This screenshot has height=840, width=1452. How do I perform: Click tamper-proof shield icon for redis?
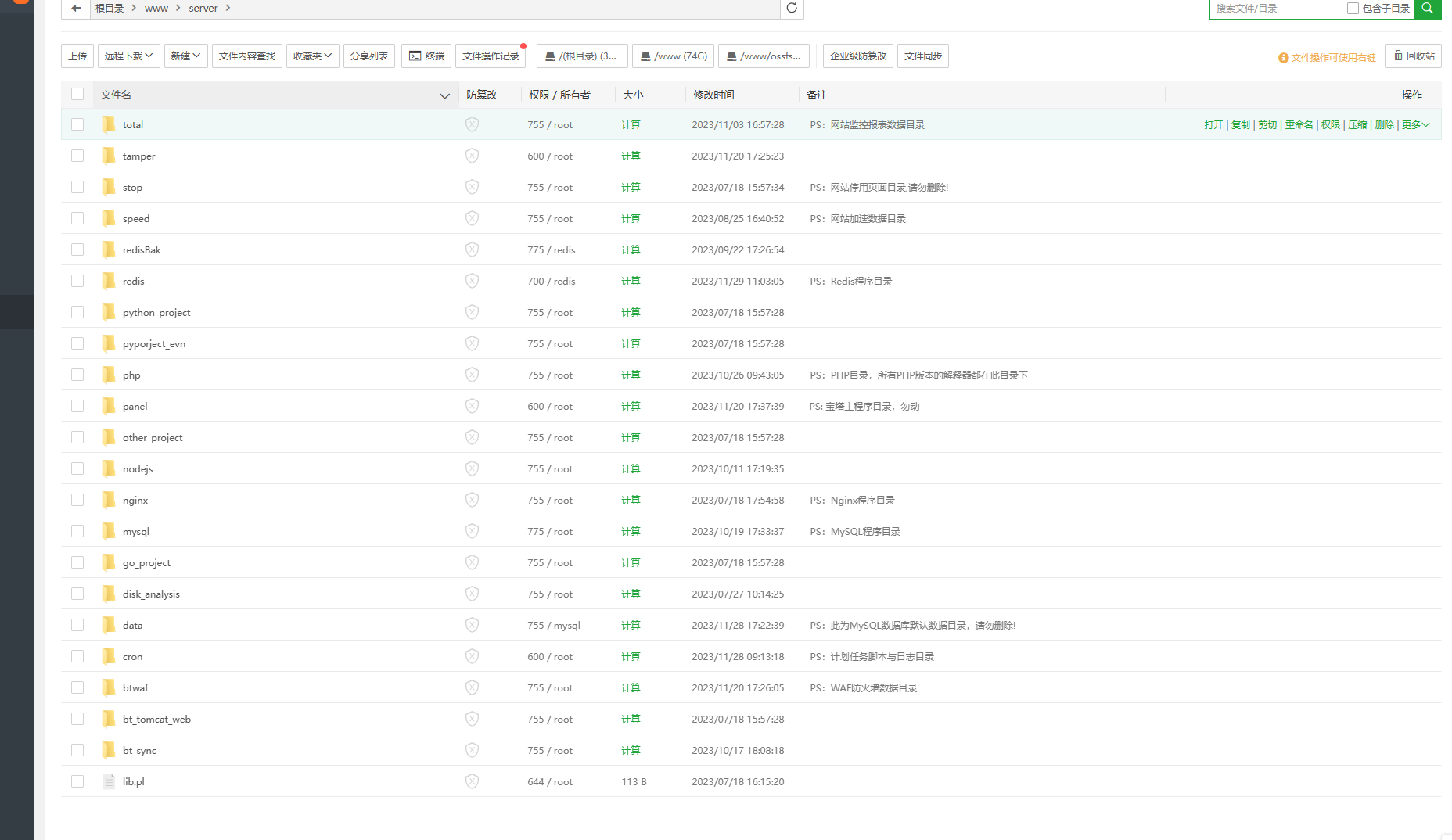(472, 281)
